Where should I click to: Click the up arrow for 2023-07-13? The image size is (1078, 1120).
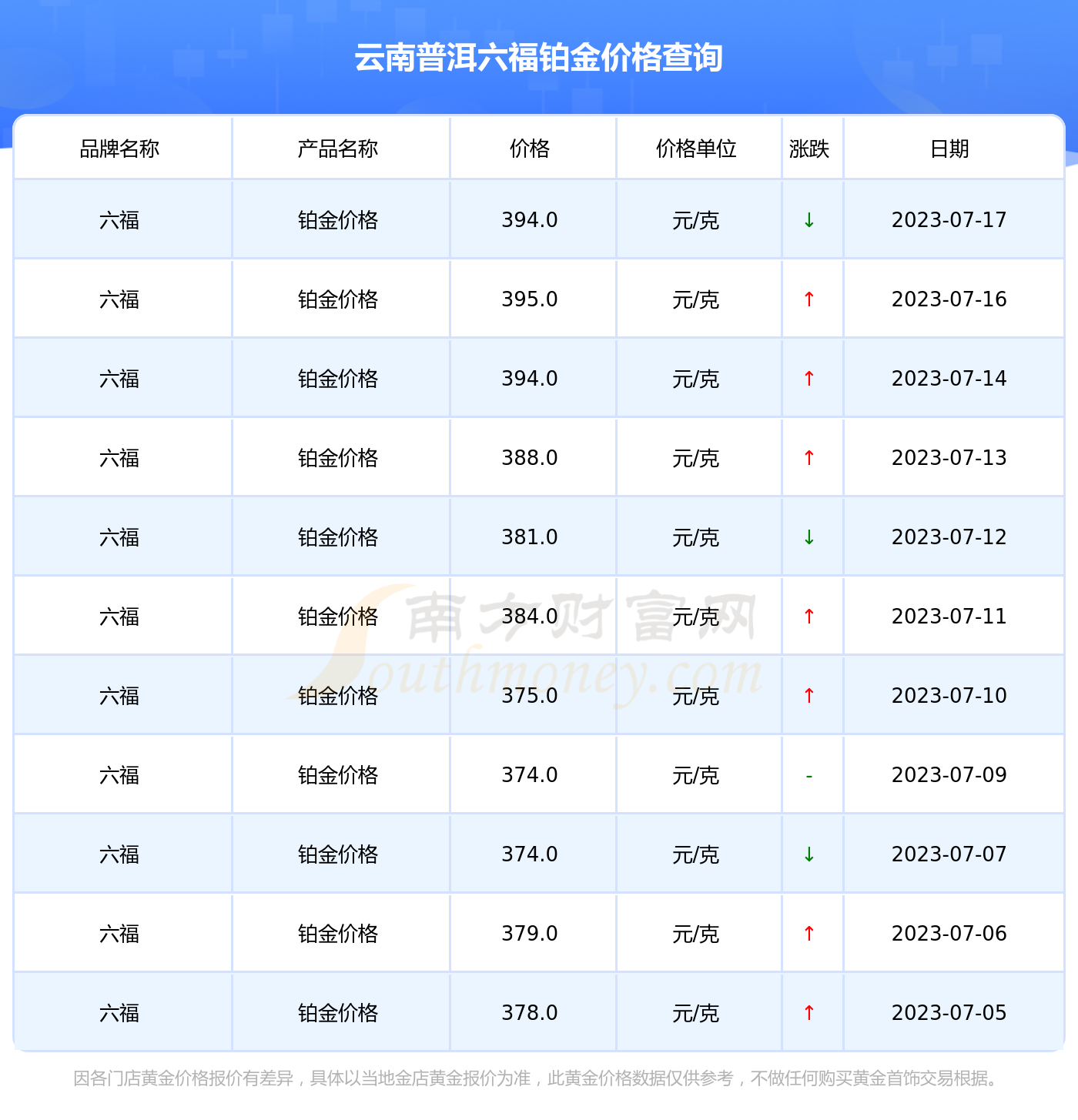pos(809,458)
